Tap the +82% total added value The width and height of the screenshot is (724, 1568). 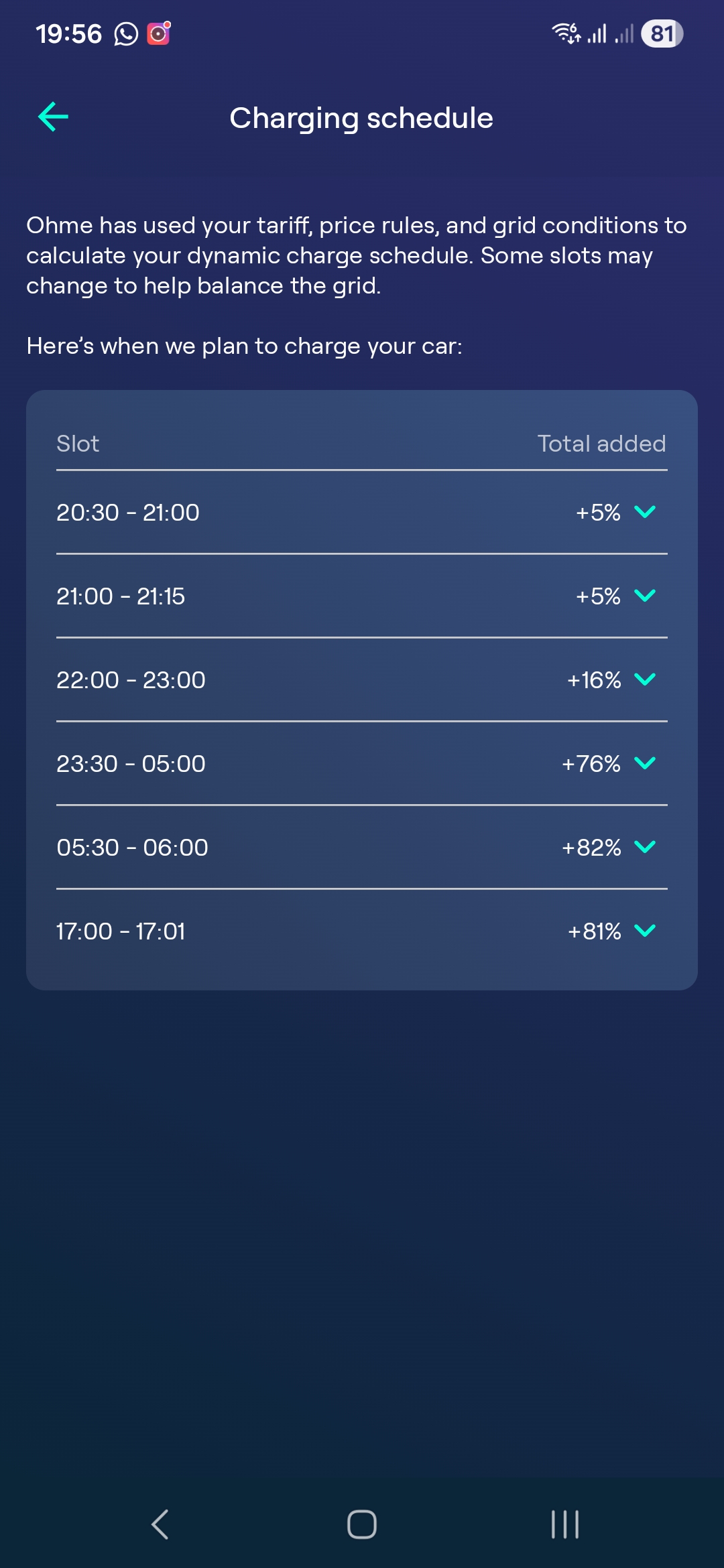click(591, 848)
